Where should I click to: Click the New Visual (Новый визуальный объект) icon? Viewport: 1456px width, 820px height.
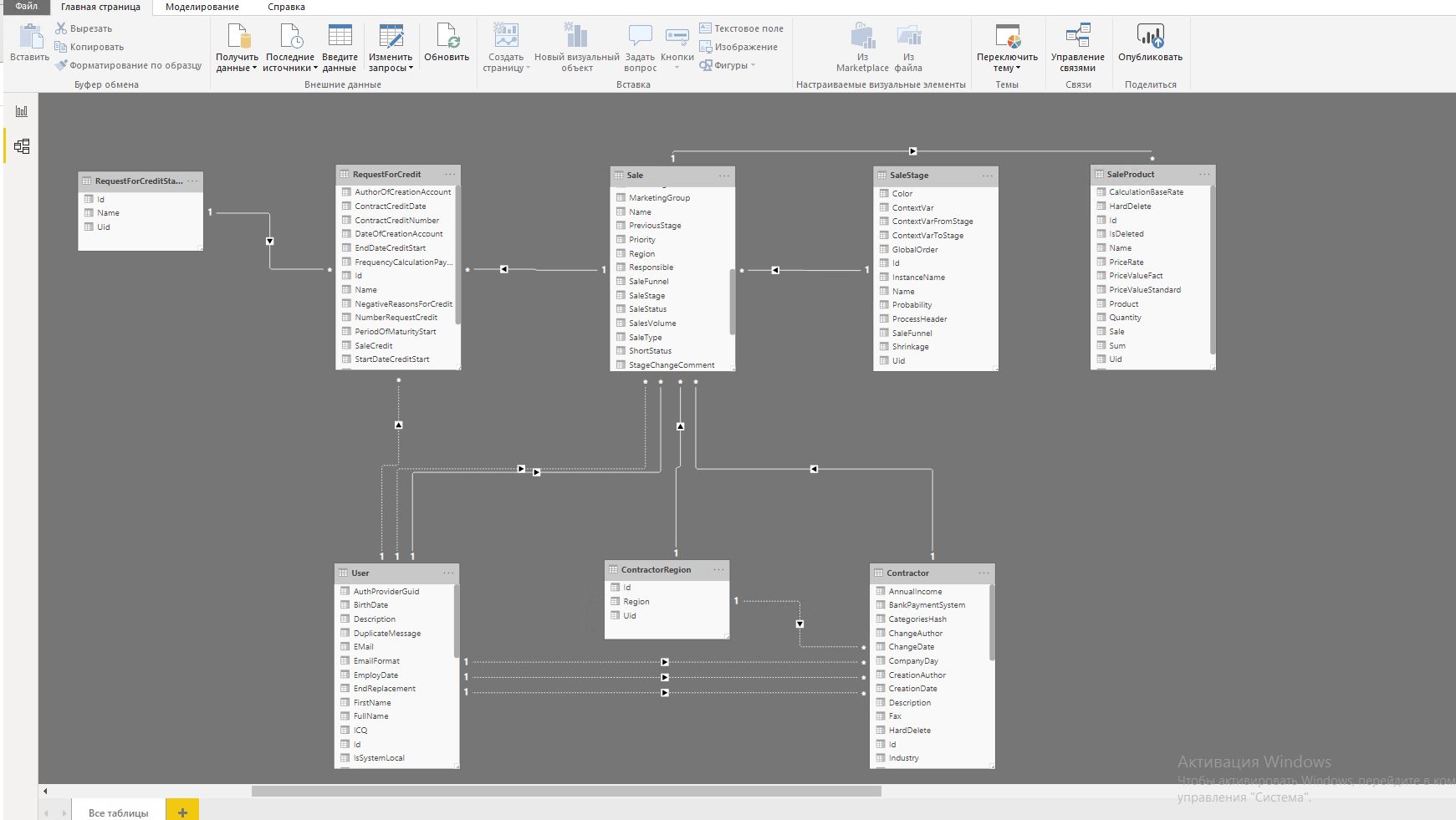(x=576, y=36)
